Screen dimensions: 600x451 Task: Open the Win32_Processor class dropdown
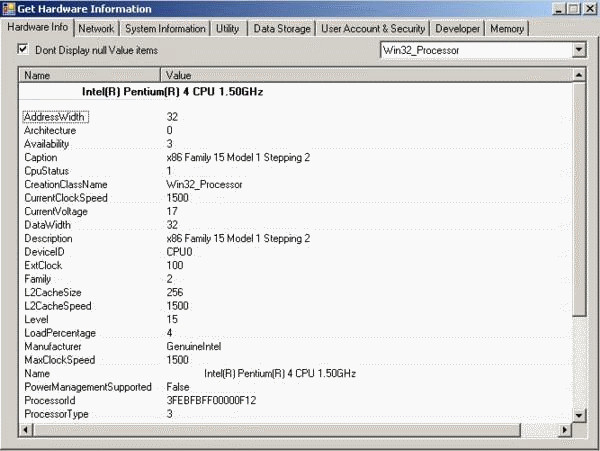pyautogui.click(x=579, y=50)
